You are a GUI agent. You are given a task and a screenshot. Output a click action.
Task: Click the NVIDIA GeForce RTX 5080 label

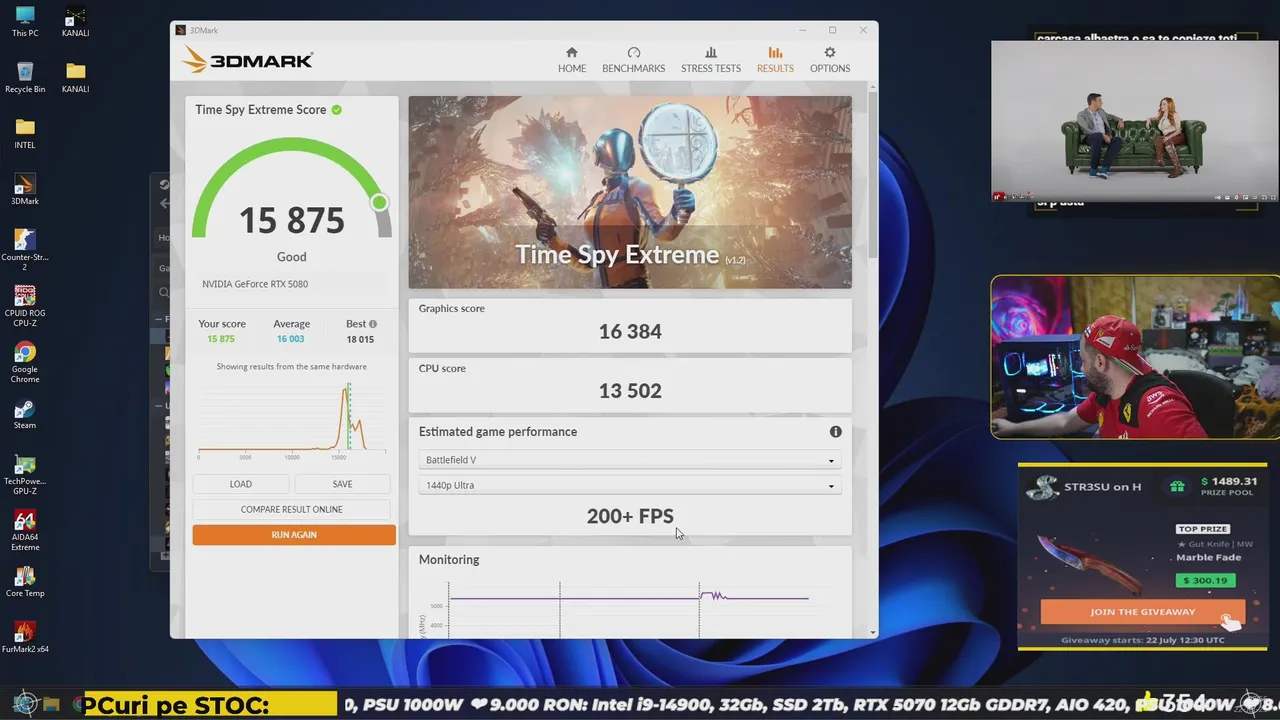[x=255, y=284]
